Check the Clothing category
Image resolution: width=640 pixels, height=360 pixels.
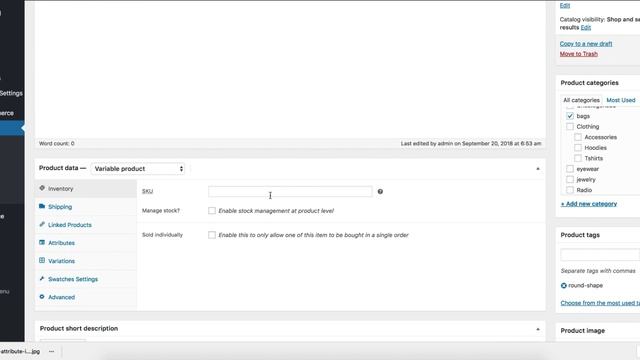tap(570, 127)
